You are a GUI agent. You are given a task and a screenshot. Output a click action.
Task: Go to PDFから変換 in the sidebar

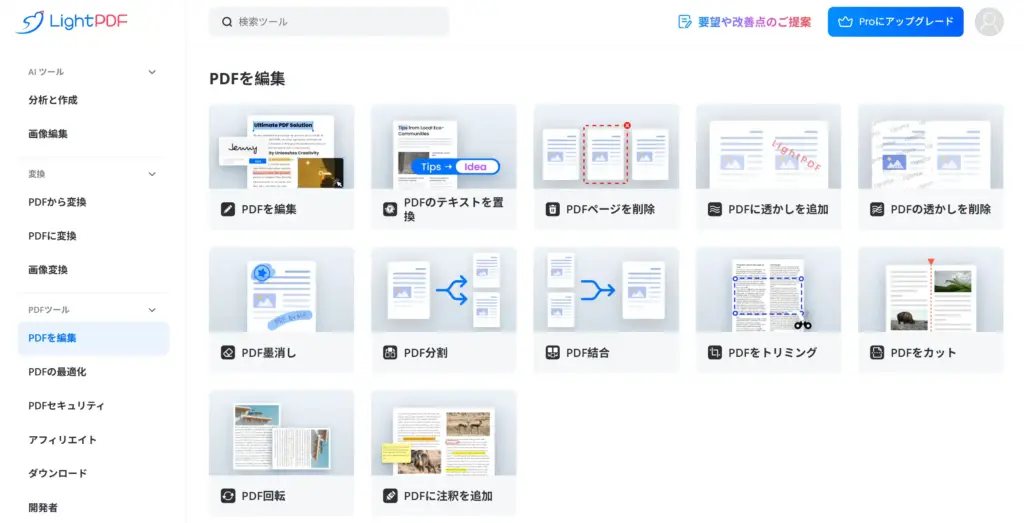coord(57,202)
